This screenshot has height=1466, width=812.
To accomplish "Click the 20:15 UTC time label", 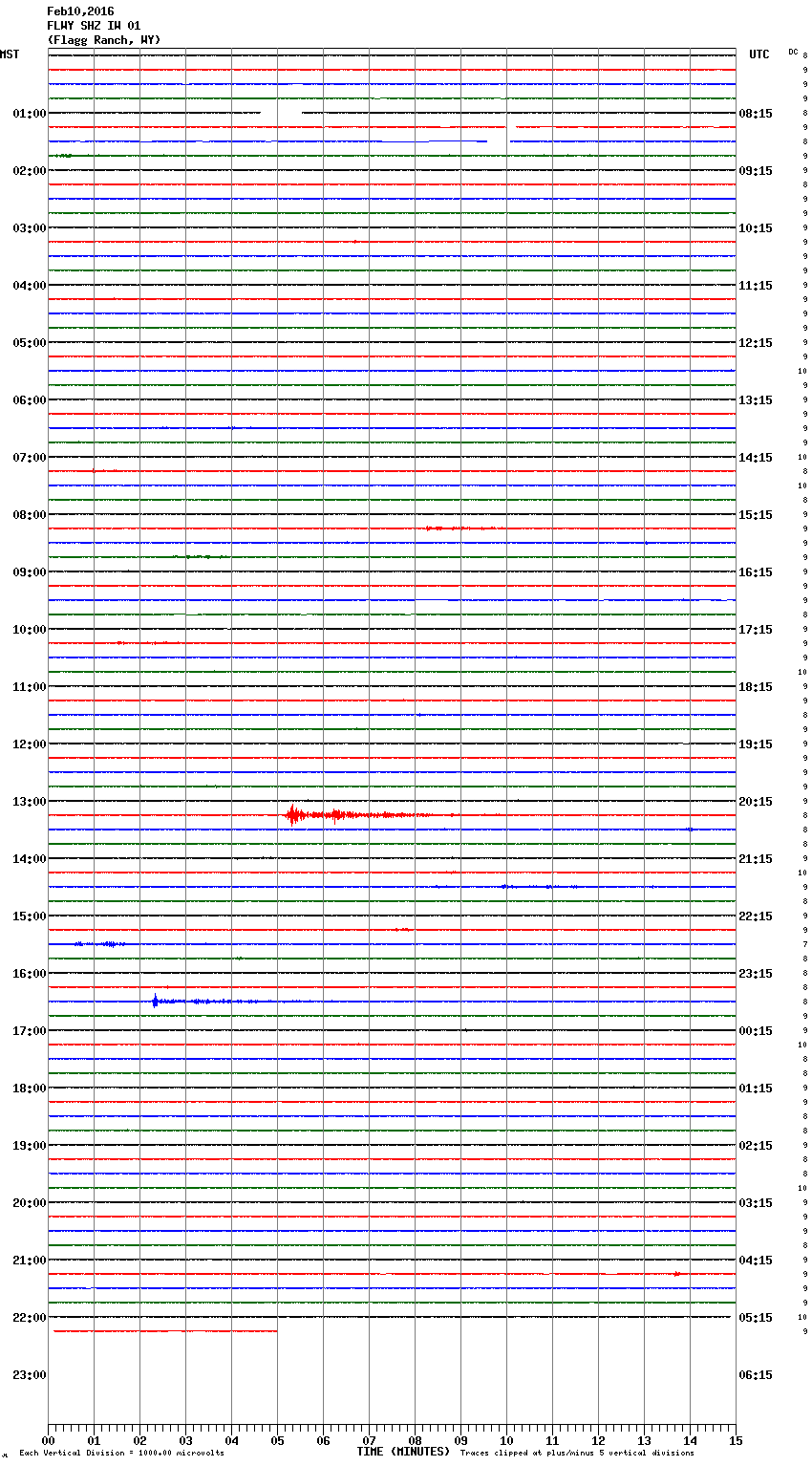I will (756, 802).
